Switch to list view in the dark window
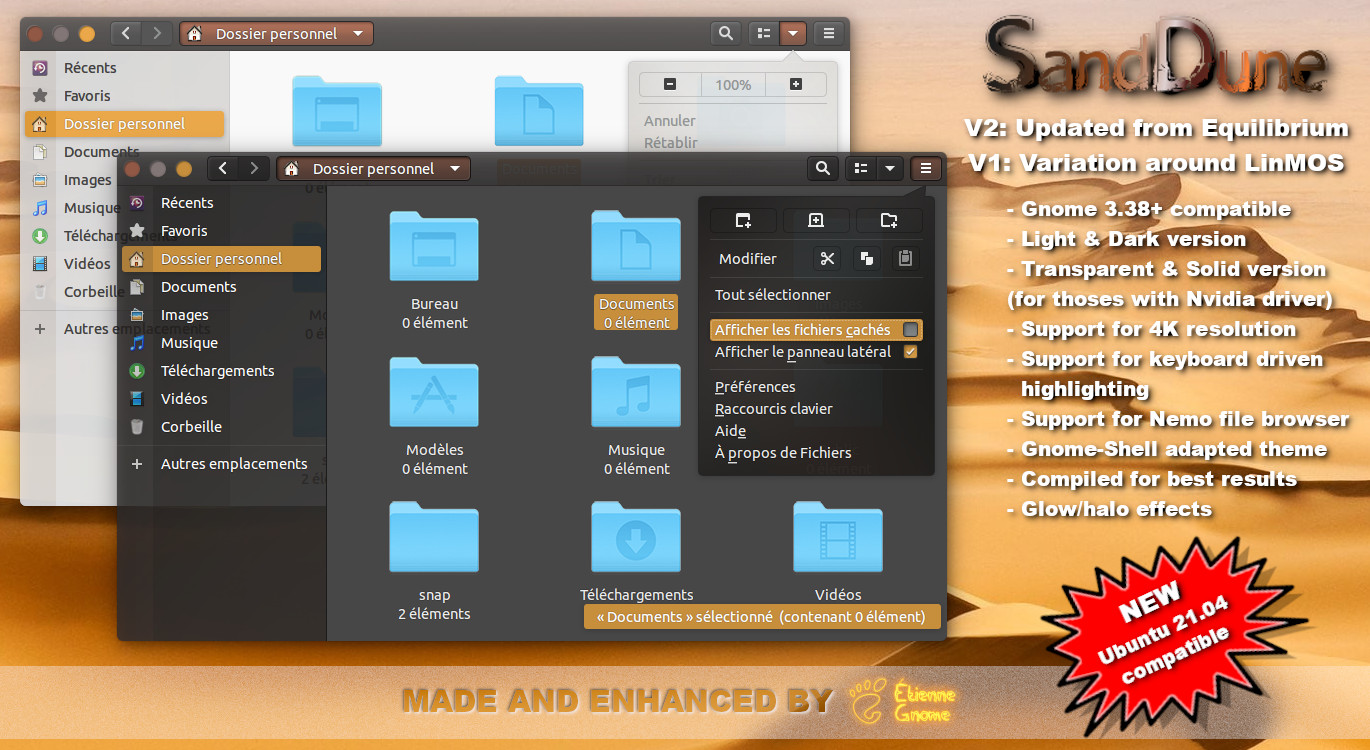The height and width of the screenshot is (750, 1370). click(x=861, y=169)
